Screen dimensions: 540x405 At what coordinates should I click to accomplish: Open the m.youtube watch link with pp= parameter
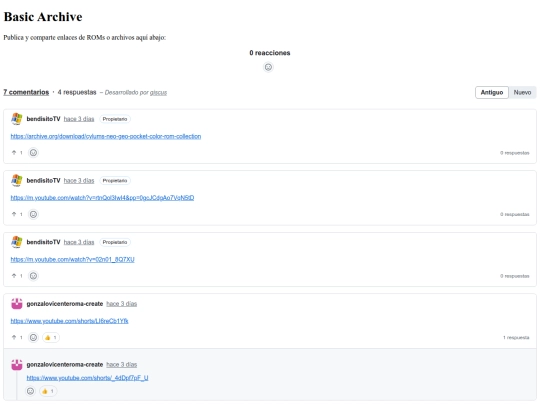tap(102, 198)
